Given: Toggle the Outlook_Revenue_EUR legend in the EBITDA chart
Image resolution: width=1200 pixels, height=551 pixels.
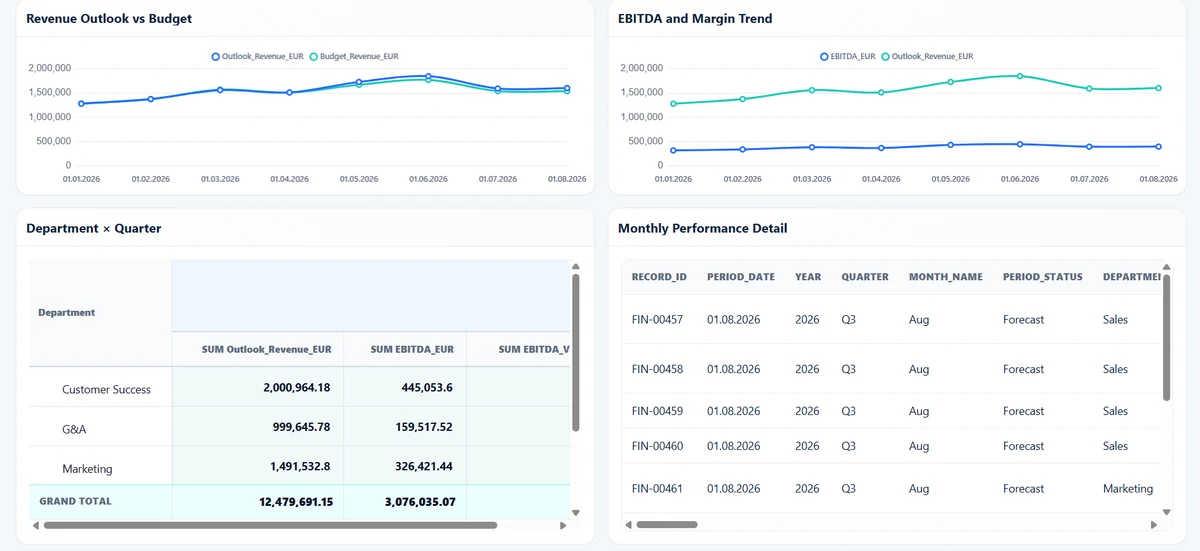Looking at the screenshot, I should [x=926, y=57].
